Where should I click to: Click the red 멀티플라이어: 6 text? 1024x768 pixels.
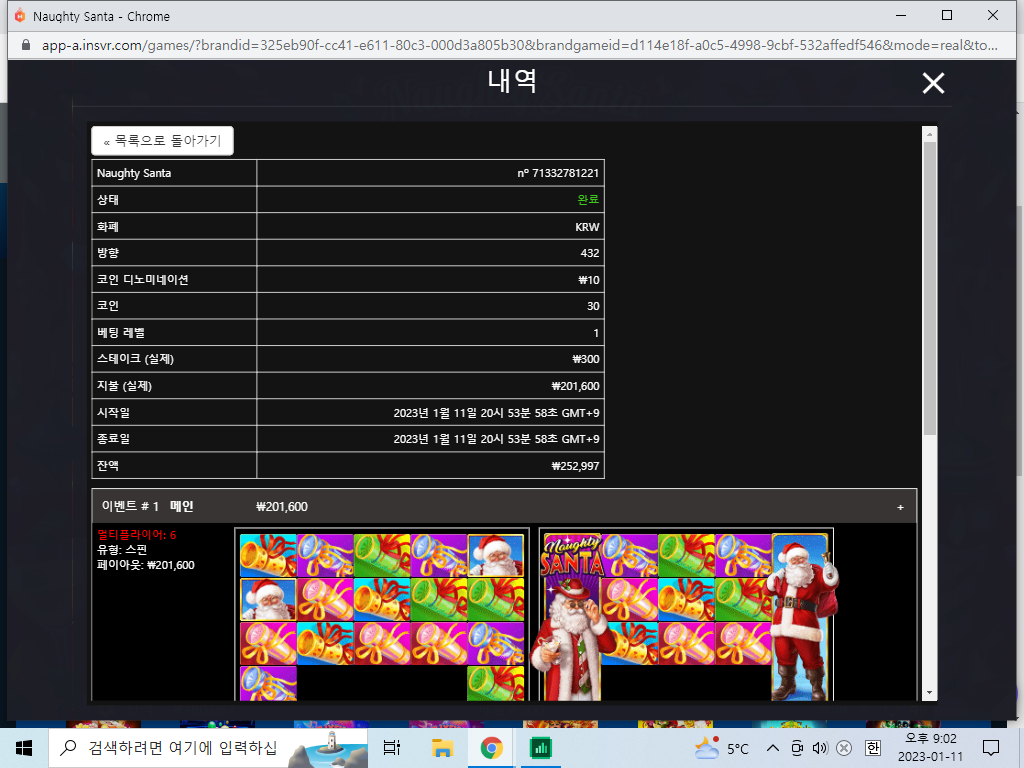[136, 535]
